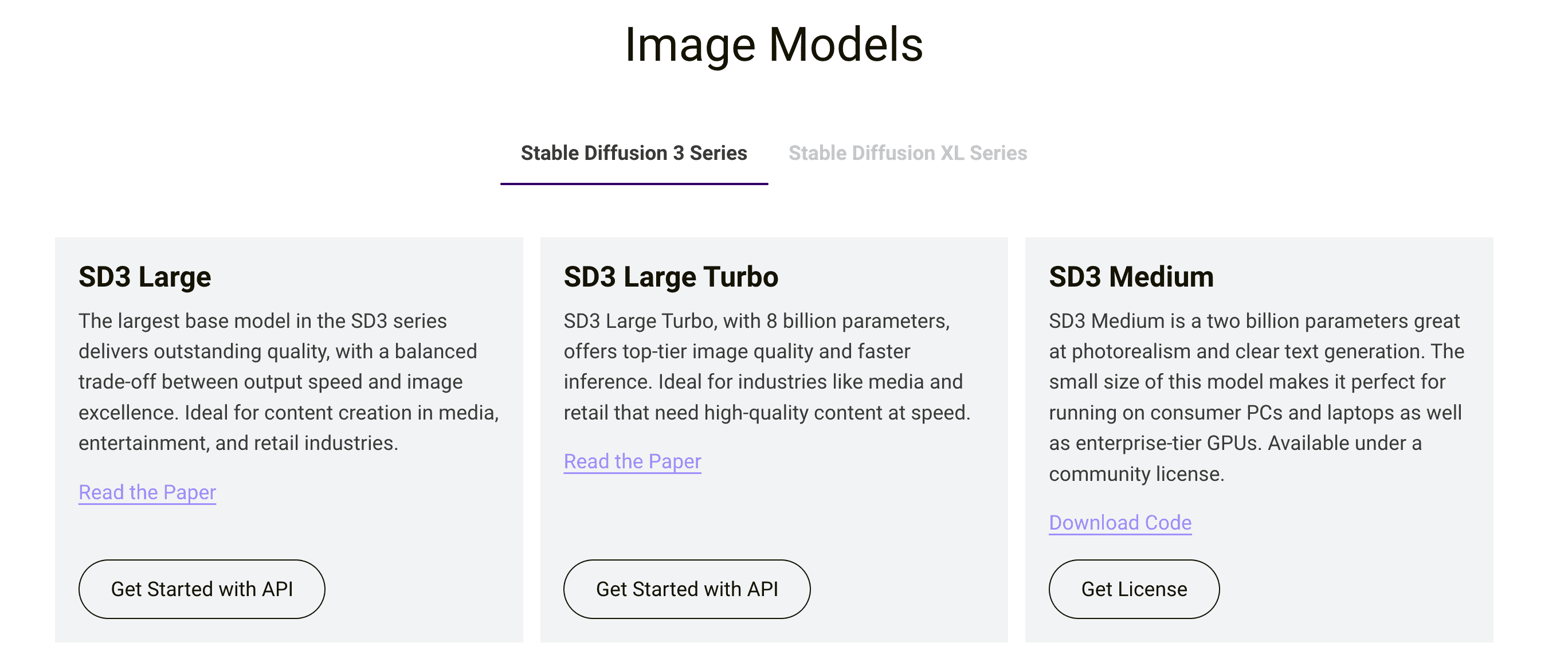Open the Stable Diffusion XL Series tab
This screenshot has height=658, width=1568.
click(907, 153)
